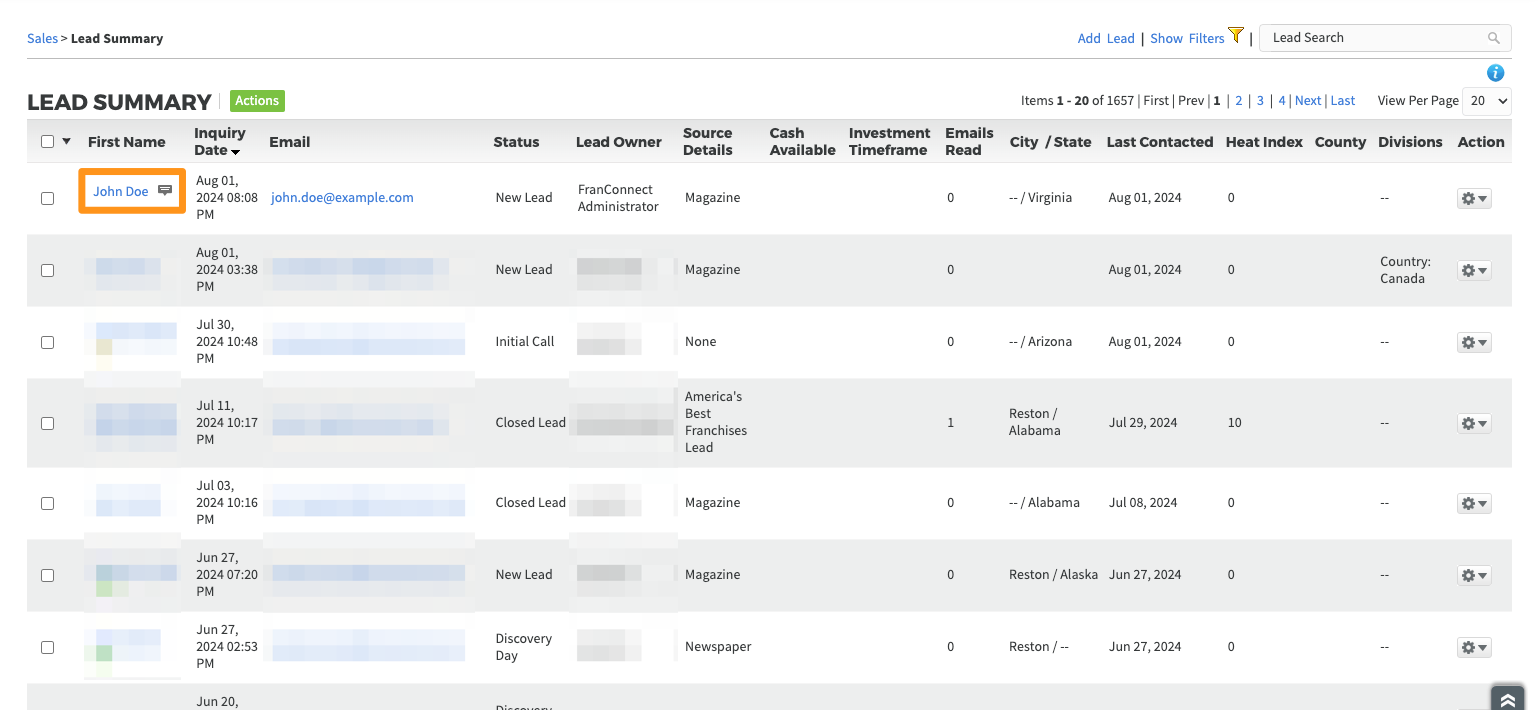
Task: Open the View Per Page dropdown
Action: pyautogui.click(x=1486, y=101)
